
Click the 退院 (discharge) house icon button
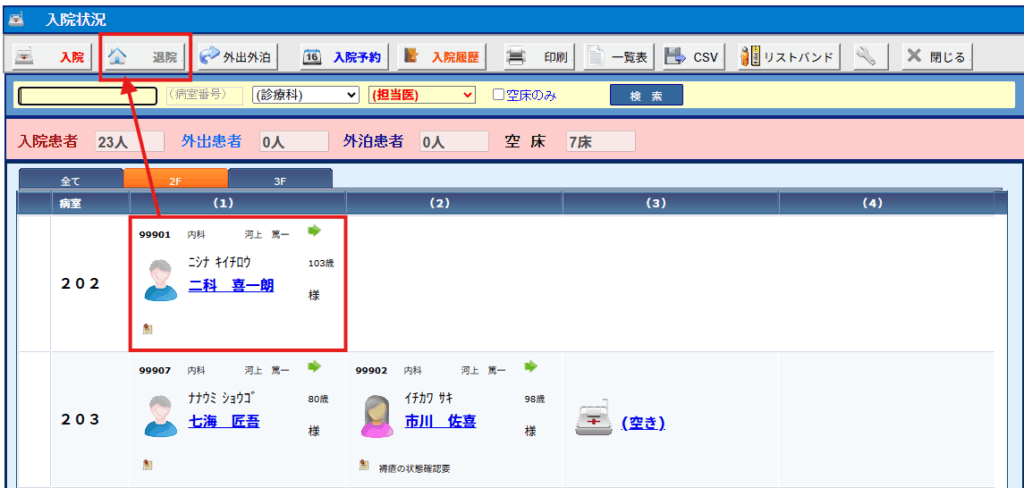[145, 57]
